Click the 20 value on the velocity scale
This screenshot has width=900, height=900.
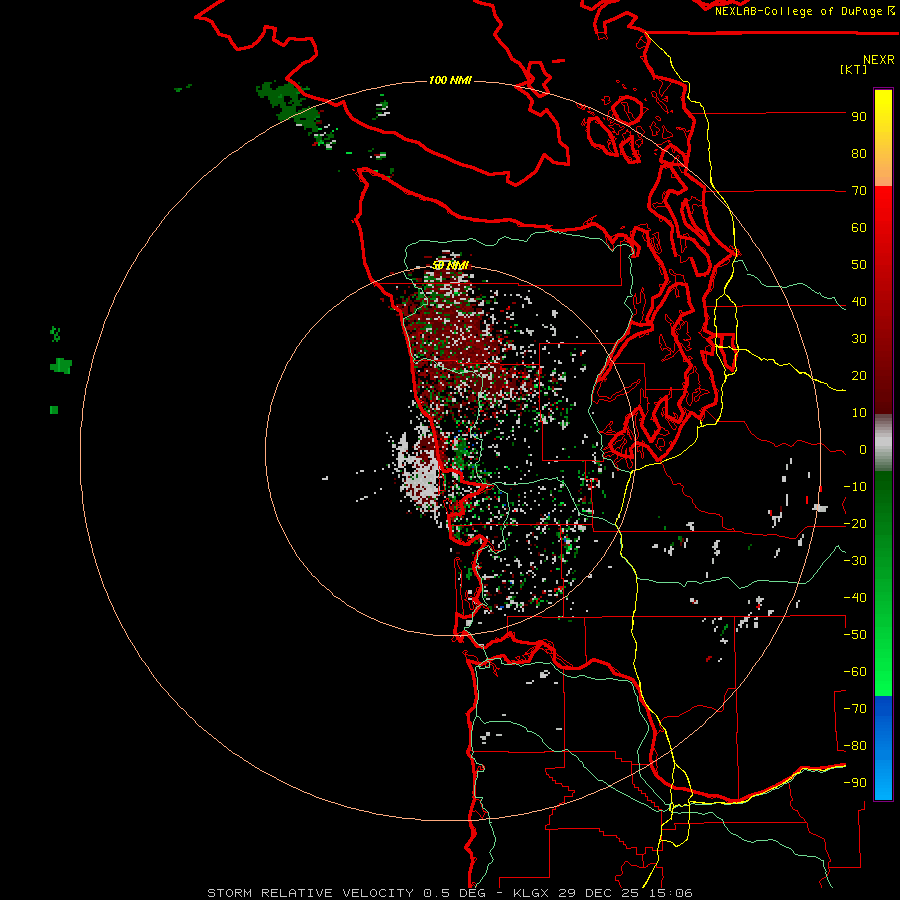pos(859,376)
